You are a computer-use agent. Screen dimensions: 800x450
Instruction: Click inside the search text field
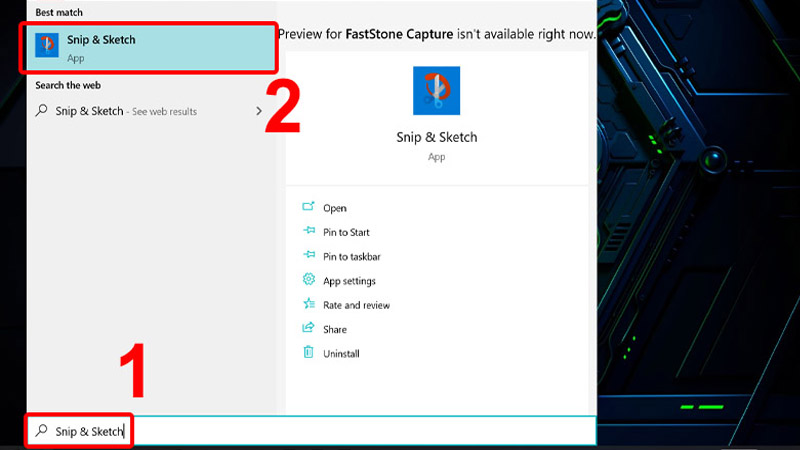[x=360, y=431]
